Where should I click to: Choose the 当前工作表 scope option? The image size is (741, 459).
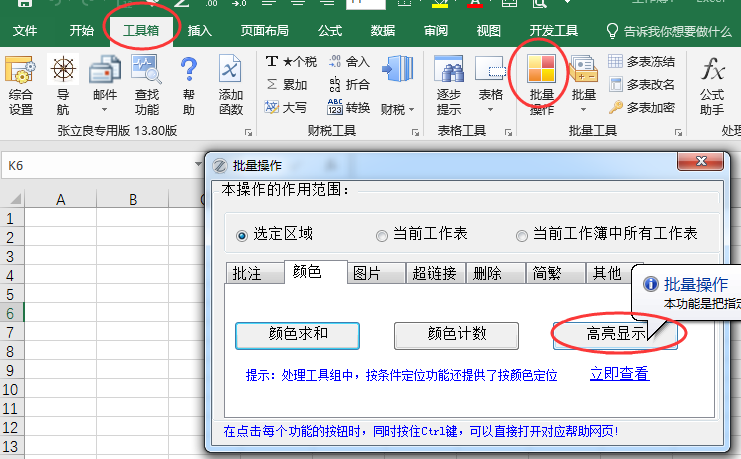point(382,235)
